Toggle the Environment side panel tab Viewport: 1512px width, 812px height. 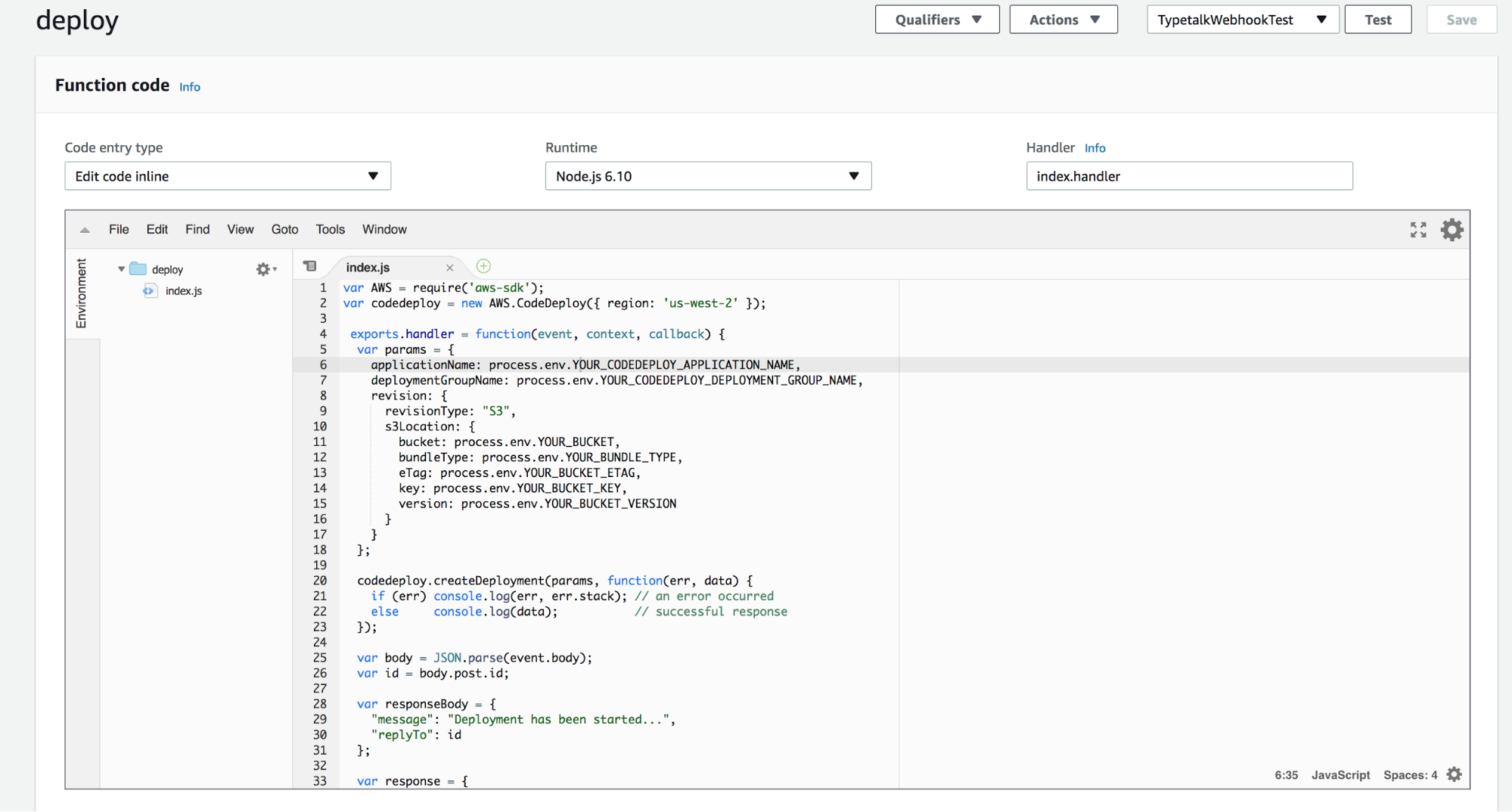(82, 293)
